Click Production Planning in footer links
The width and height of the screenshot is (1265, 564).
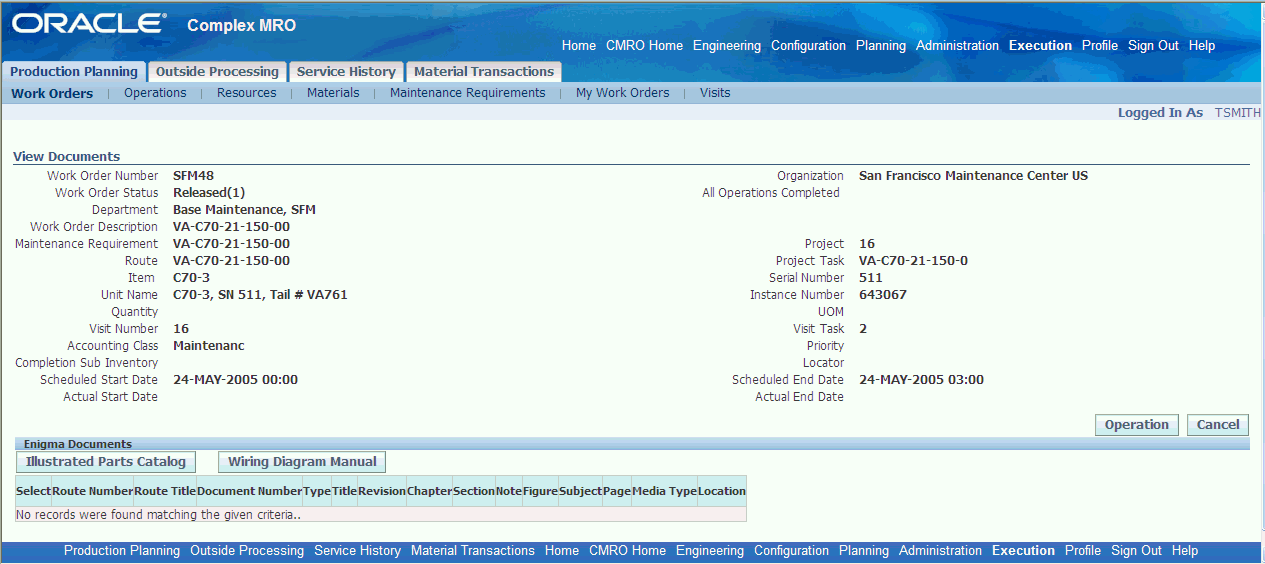click(x=122, y=551)
